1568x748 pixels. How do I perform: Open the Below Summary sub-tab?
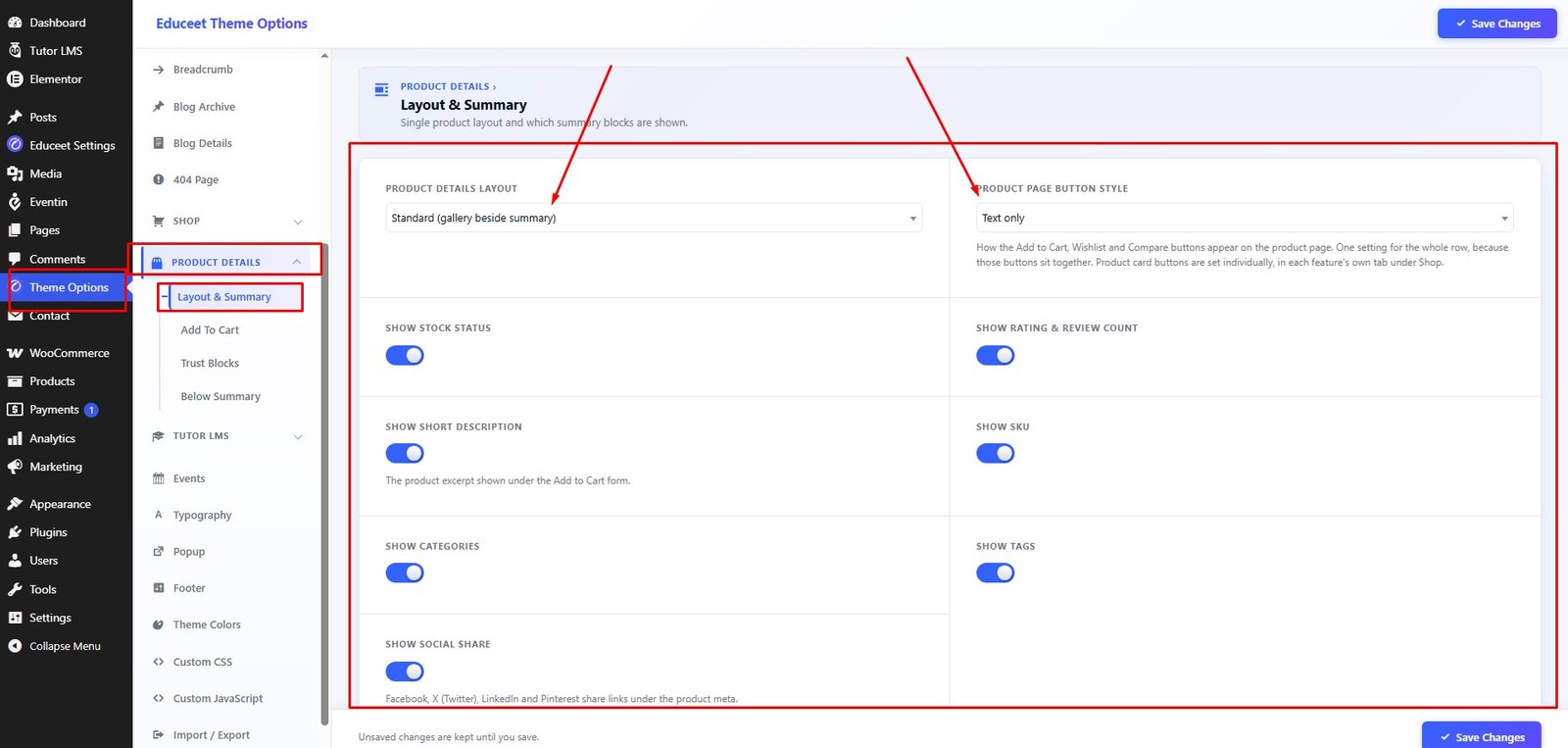point(220,397)
